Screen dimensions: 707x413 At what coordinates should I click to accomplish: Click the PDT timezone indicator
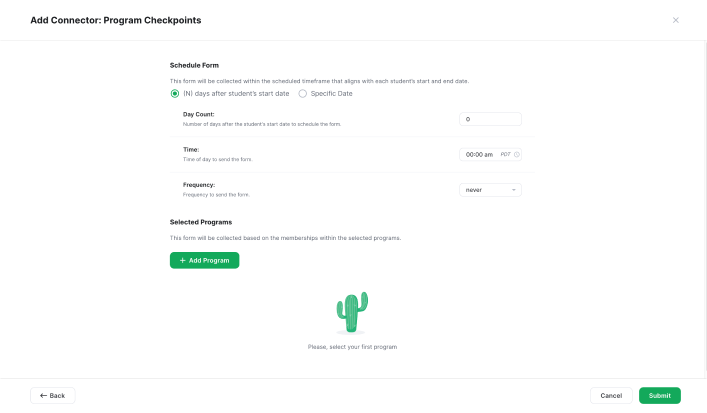(x=505, y=154)
